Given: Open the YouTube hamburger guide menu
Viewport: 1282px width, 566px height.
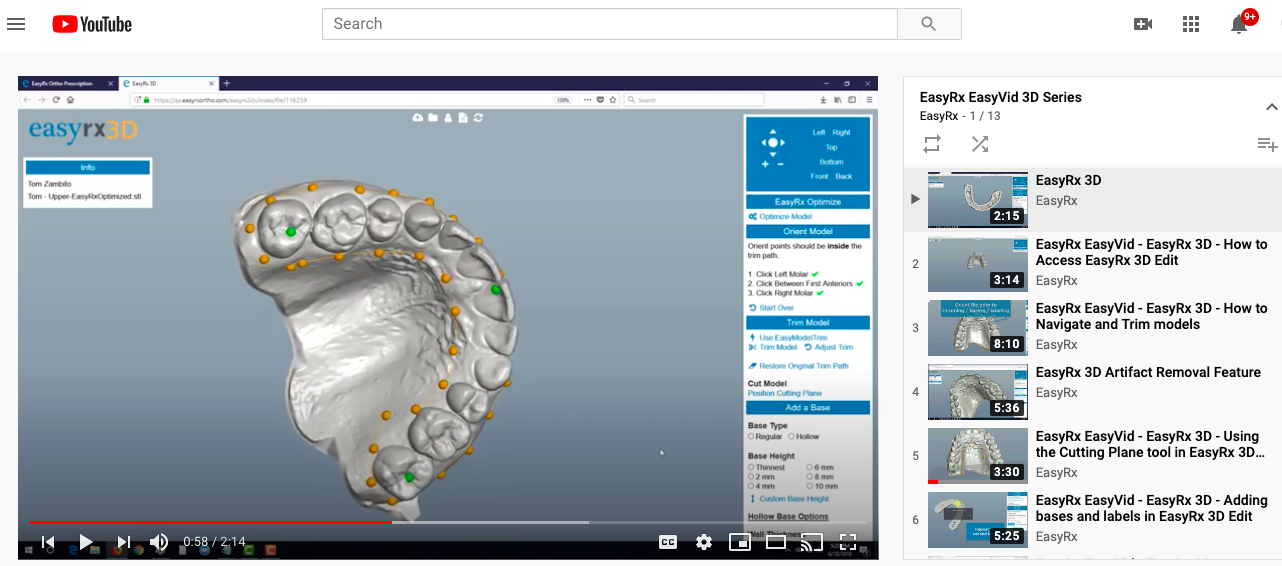Looking at the screenshot, I should (x=16, y=24).
